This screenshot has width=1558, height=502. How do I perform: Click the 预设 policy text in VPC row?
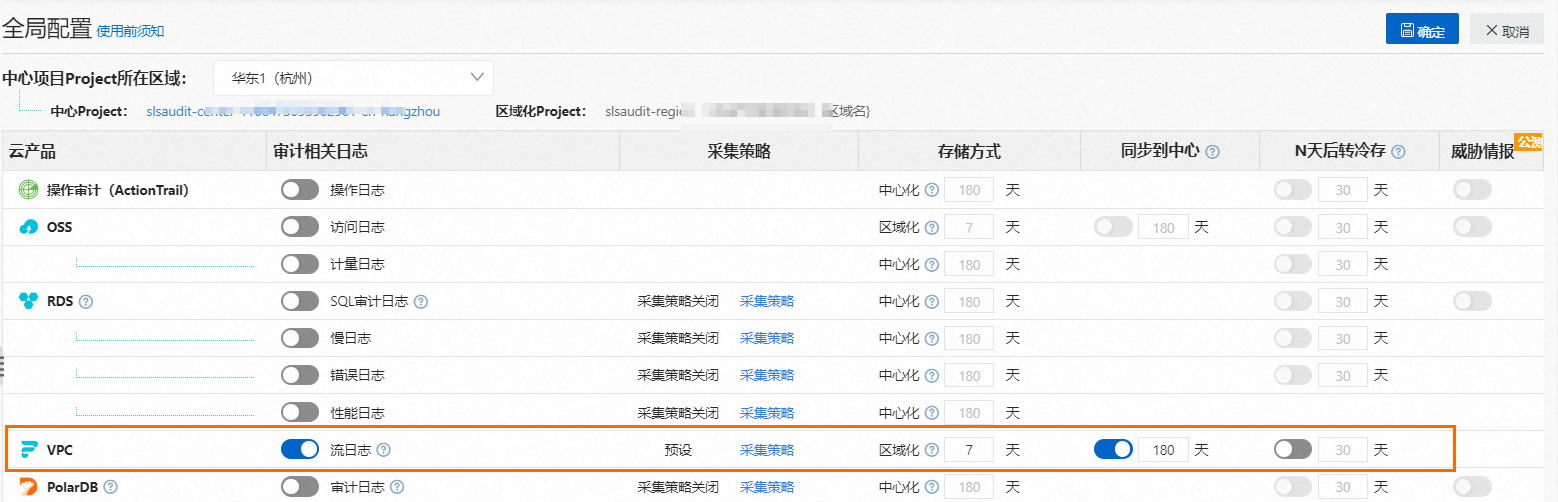678,450
